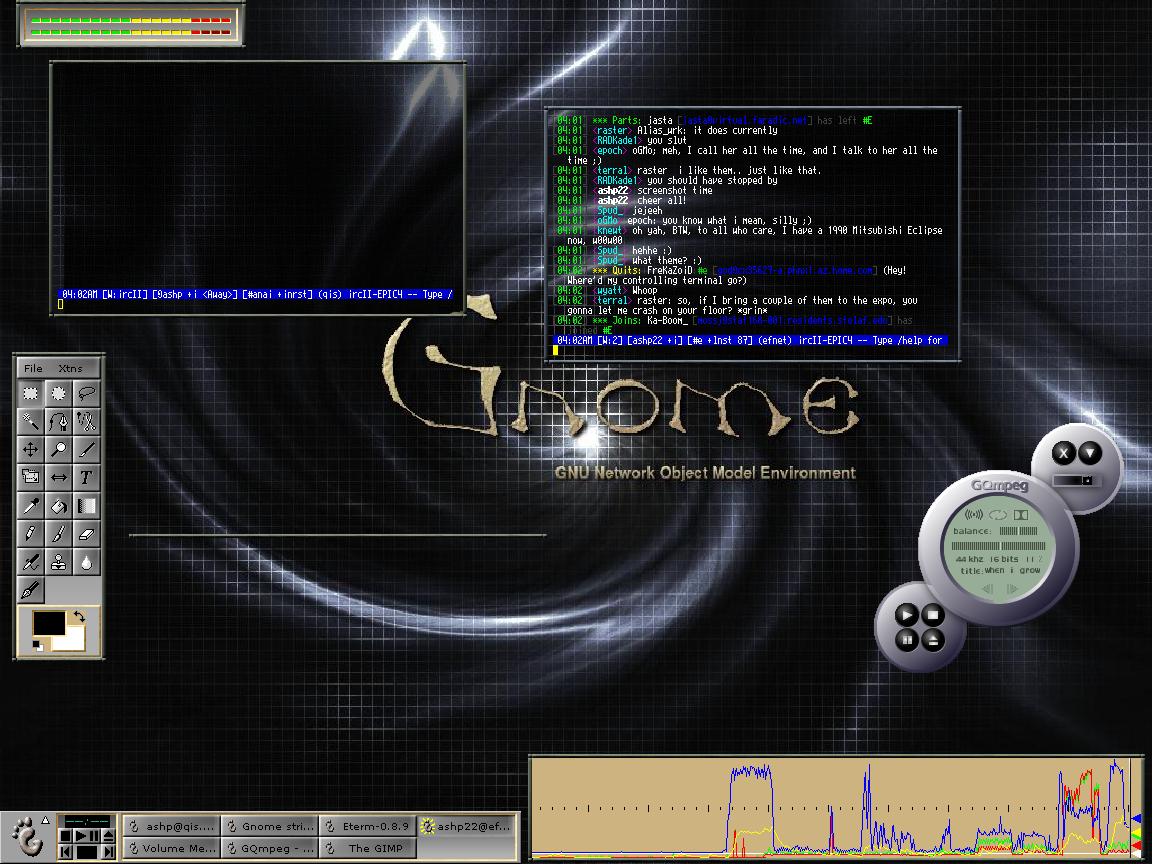
Task: Select the Airbrush tool in GIMP
Action: coord(30,561)
